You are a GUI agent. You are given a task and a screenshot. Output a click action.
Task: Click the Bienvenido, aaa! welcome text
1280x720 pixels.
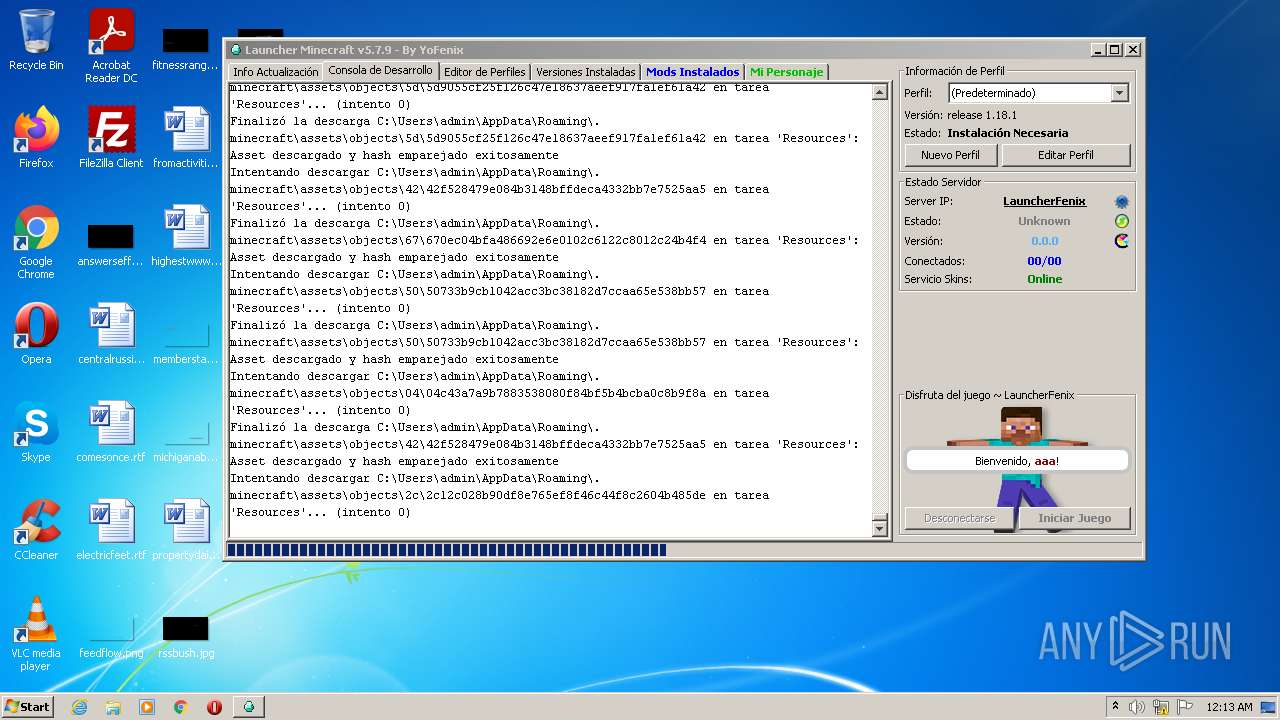pos(1016,461)
